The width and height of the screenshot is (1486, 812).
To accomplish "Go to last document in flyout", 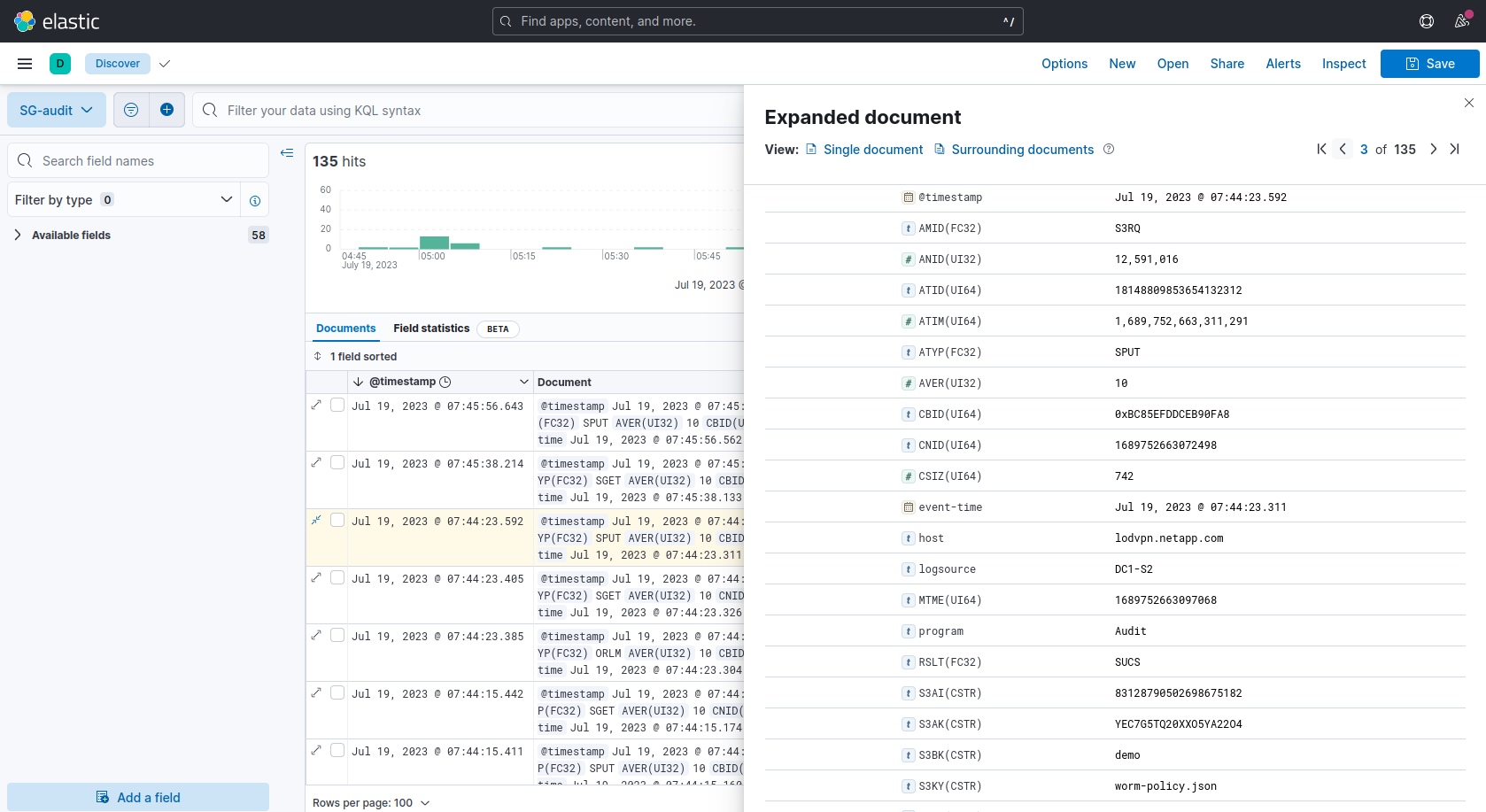I will pos(1454,150).
